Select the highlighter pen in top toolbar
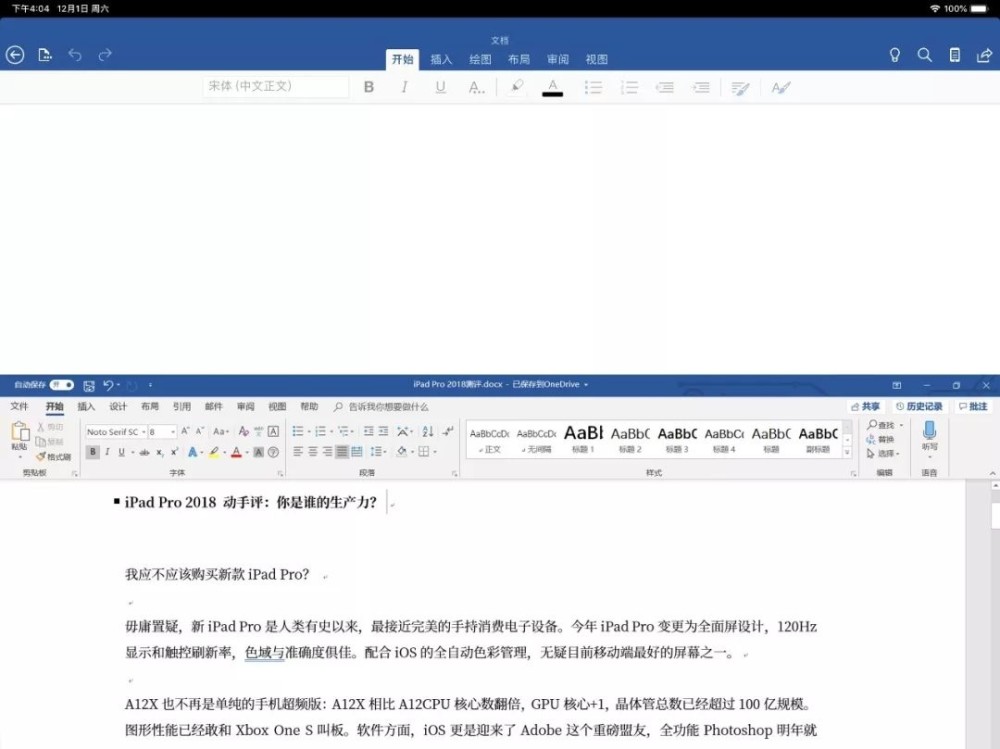 click(x=517, y=86)
